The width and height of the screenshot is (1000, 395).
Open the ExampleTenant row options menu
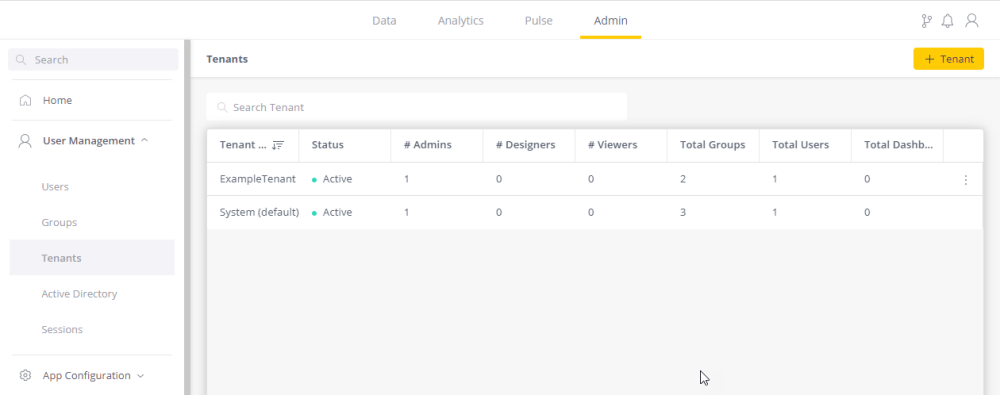pos(966,180)
